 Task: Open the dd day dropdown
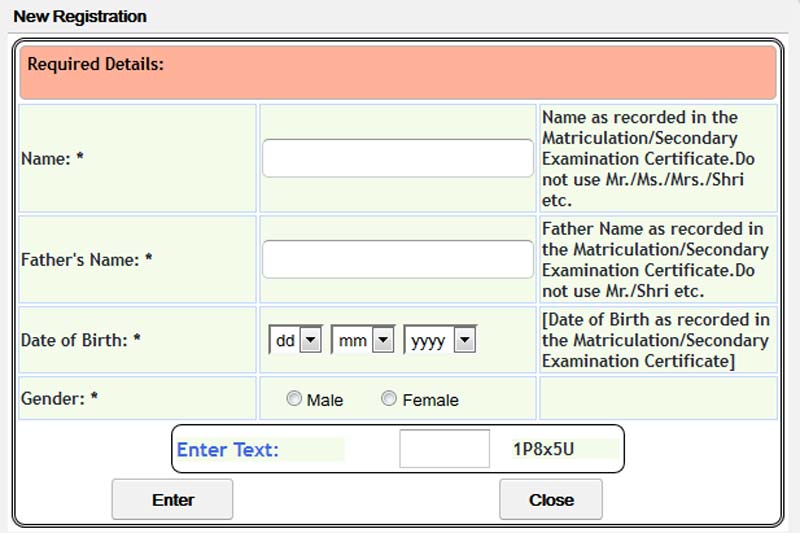[x=295, y=340]
